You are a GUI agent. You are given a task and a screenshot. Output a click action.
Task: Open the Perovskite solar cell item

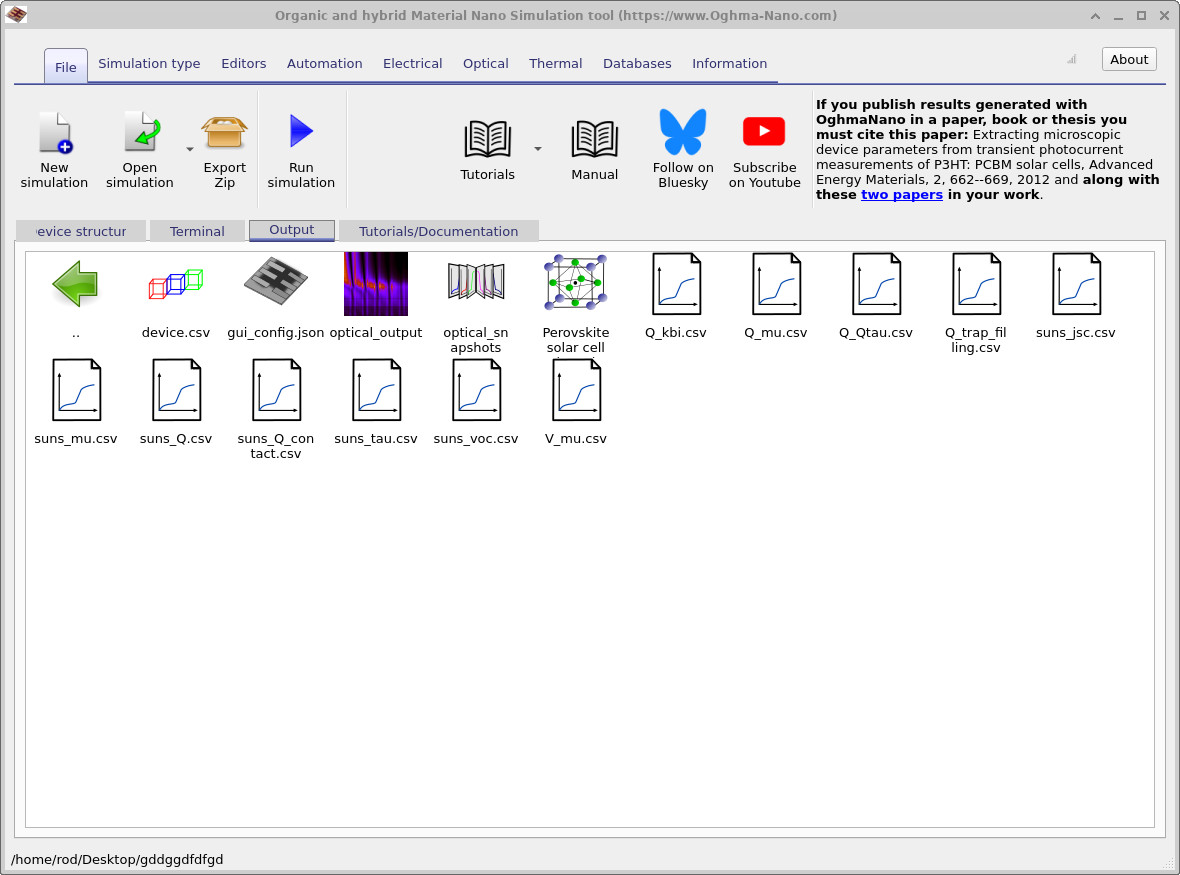[576, 284]
